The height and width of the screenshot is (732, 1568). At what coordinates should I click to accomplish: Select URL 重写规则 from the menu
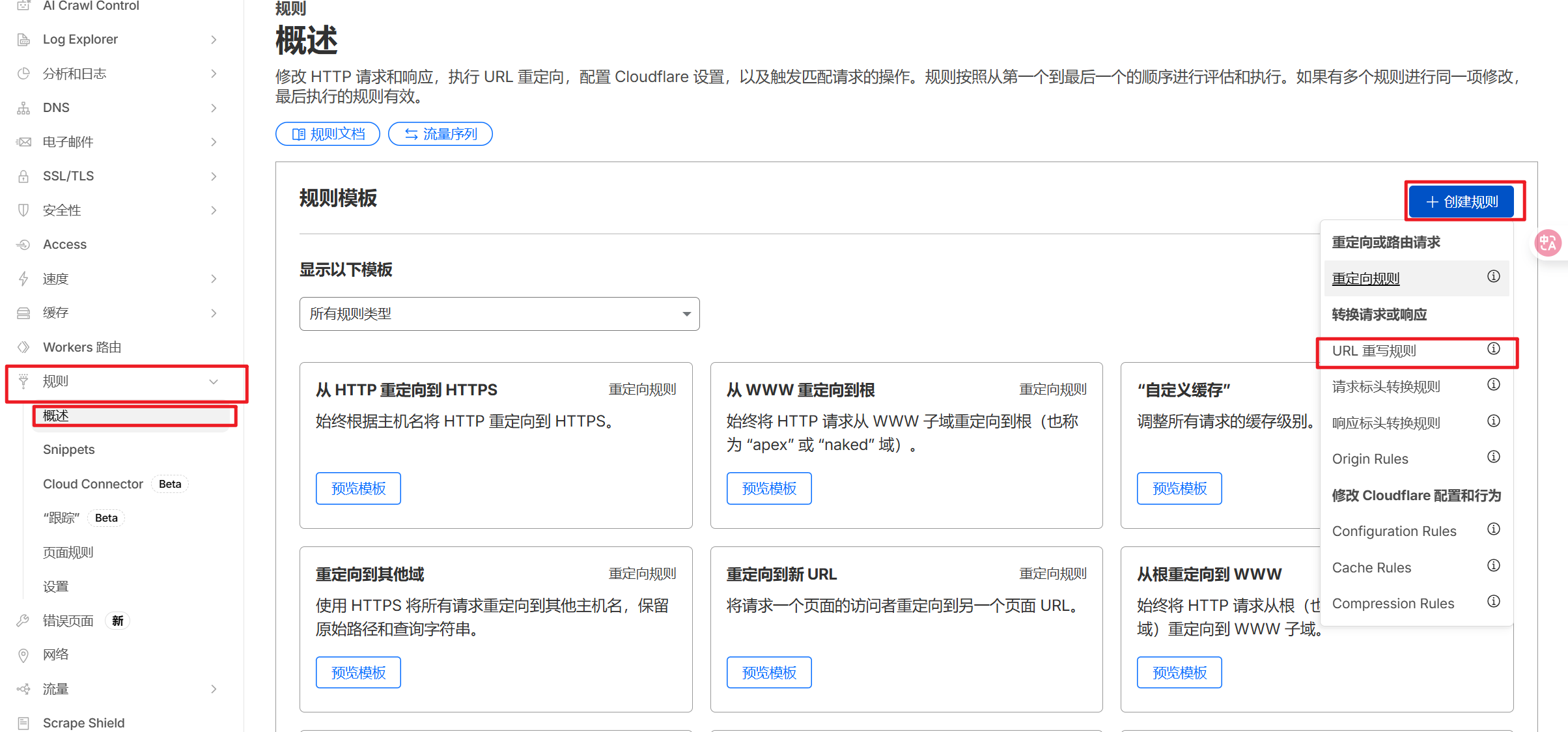coord(1375,350)
